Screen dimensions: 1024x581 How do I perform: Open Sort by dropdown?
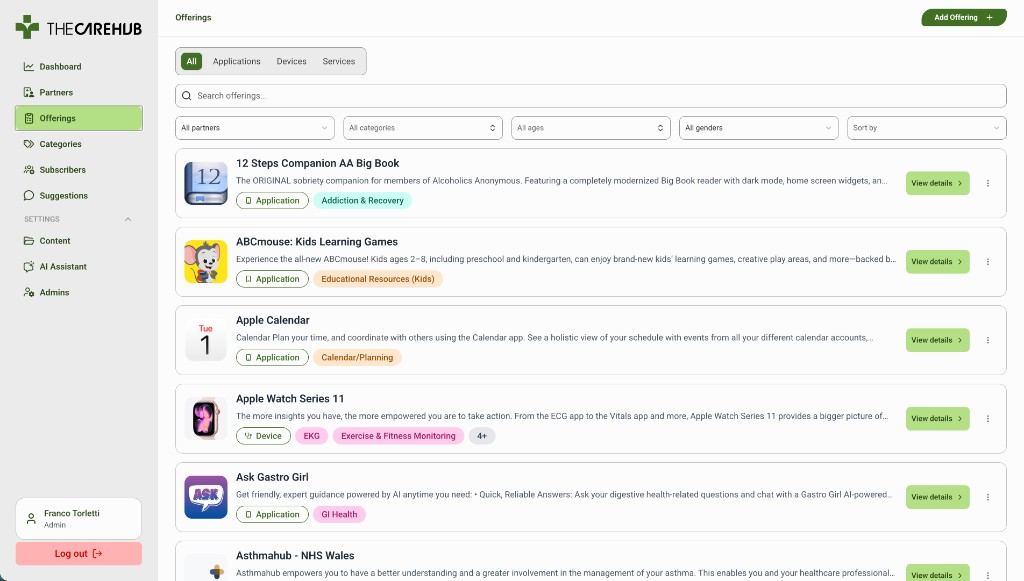click(x=926, y=128)
